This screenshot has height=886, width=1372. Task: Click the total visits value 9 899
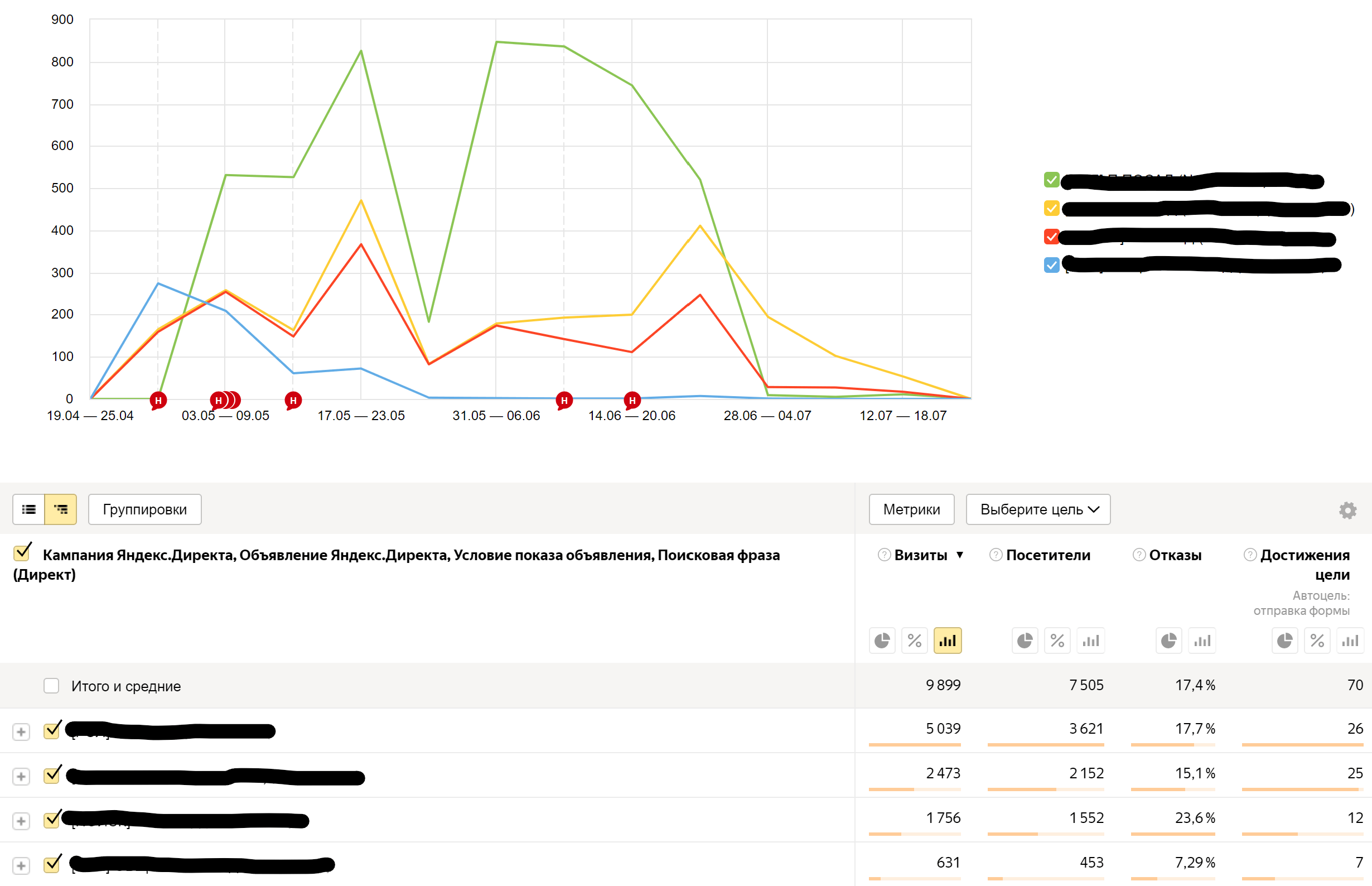click(x=943, y=685)
